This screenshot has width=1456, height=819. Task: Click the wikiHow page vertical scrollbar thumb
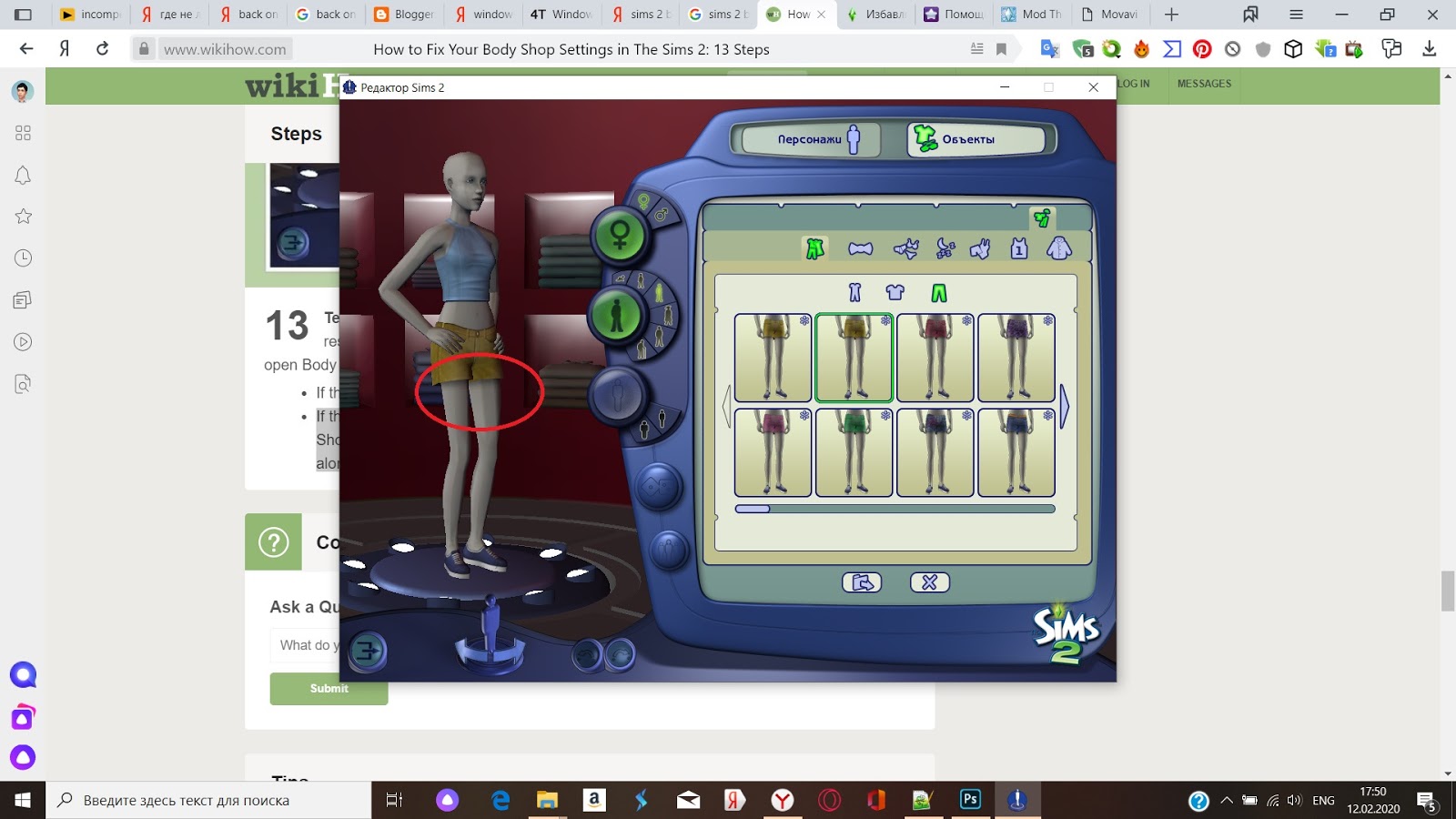click(1448, 591)
